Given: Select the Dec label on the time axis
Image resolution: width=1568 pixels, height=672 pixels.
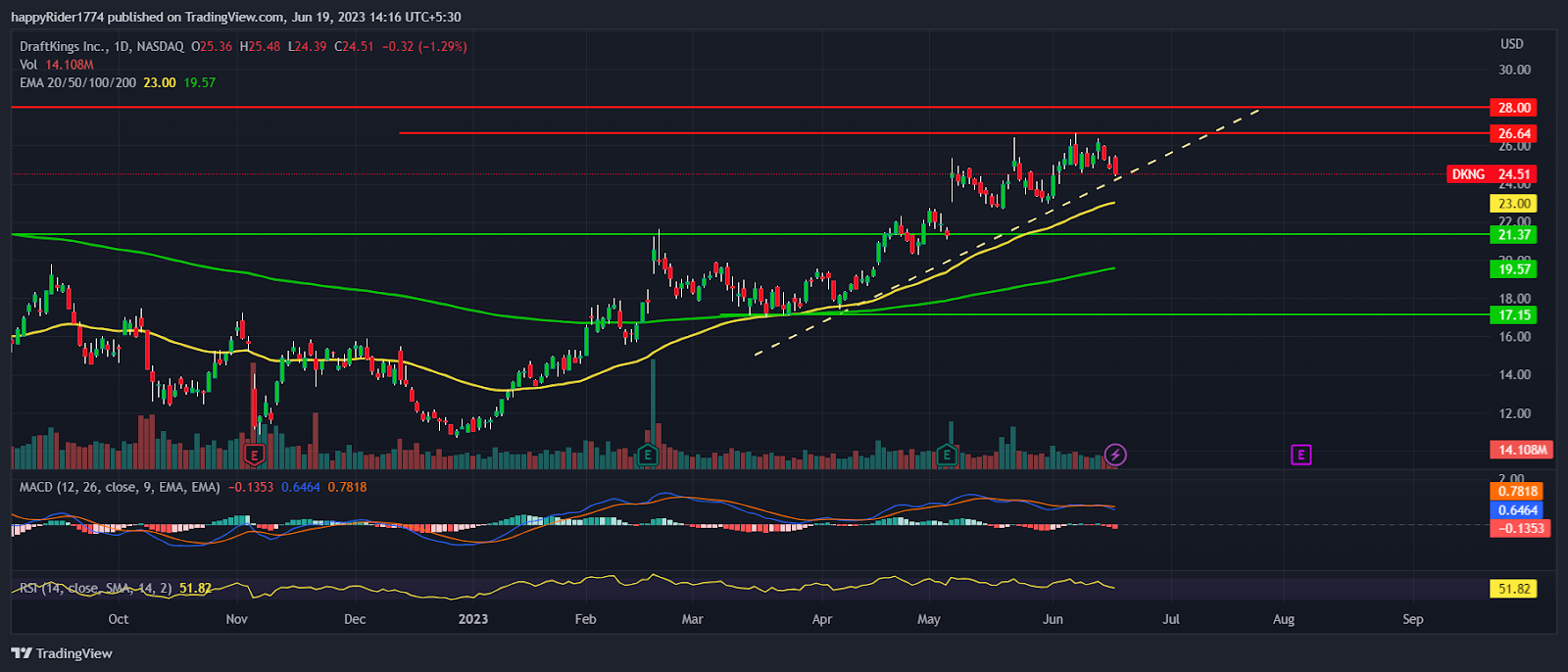Looking at the screenshot, I should [355, 619].
